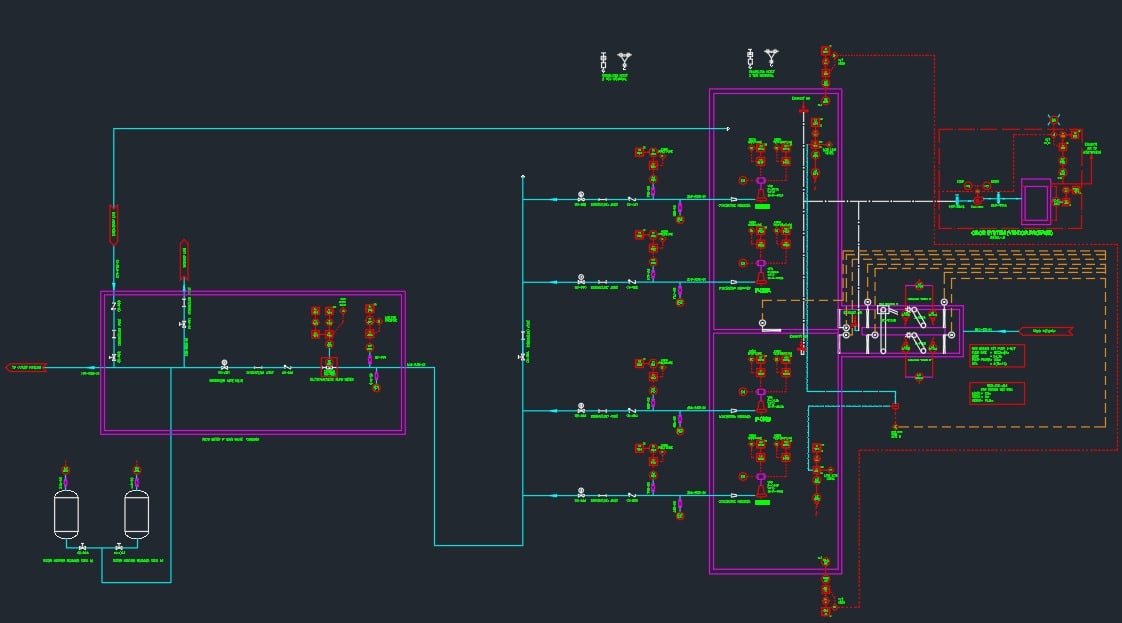Click the instrument bubble on the right tank
1122x623 pixels.
[137, 470]
